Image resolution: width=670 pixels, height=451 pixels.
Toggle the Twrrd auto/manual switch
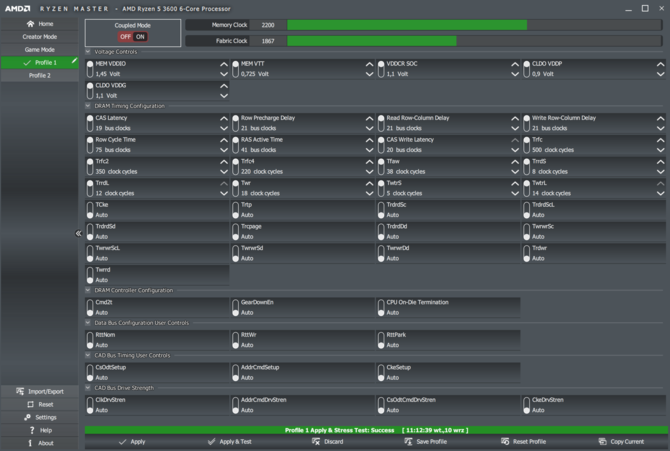point(90,275)
